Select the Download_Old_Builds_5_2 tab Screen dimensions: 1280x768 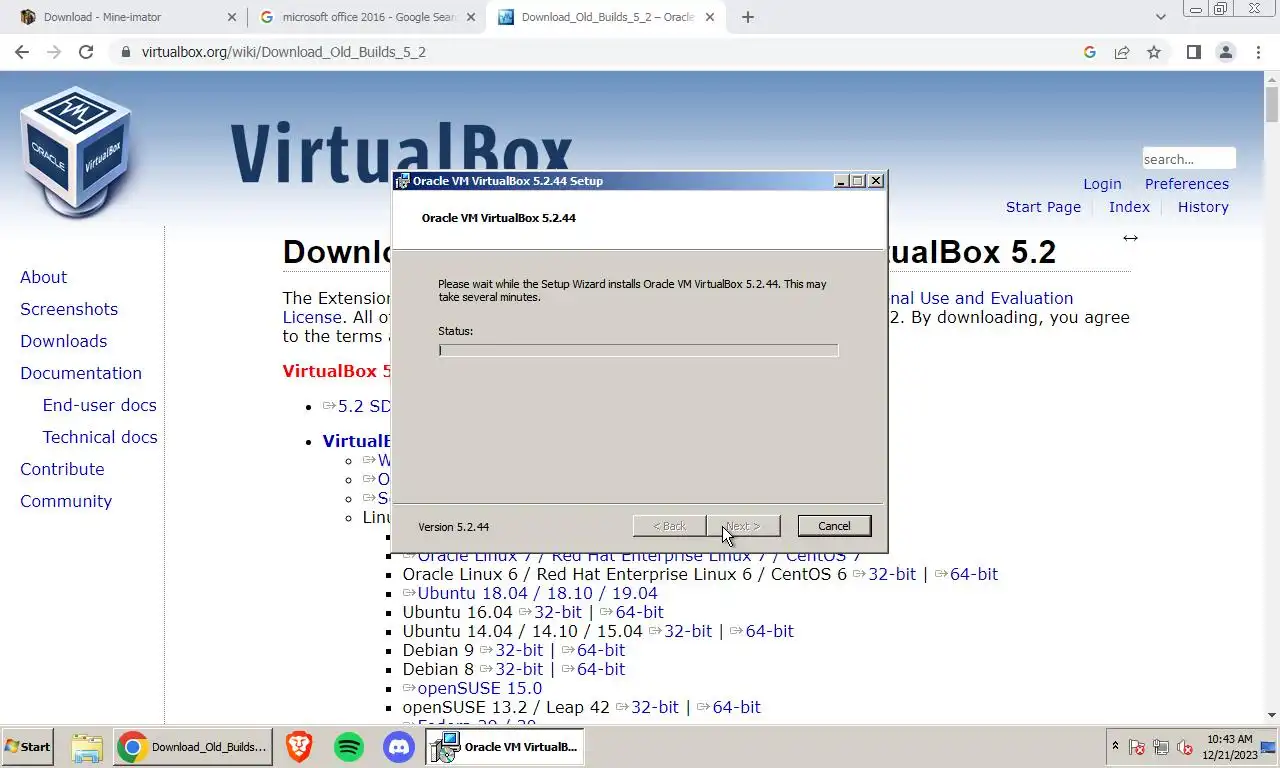click(x=607, y=17)
